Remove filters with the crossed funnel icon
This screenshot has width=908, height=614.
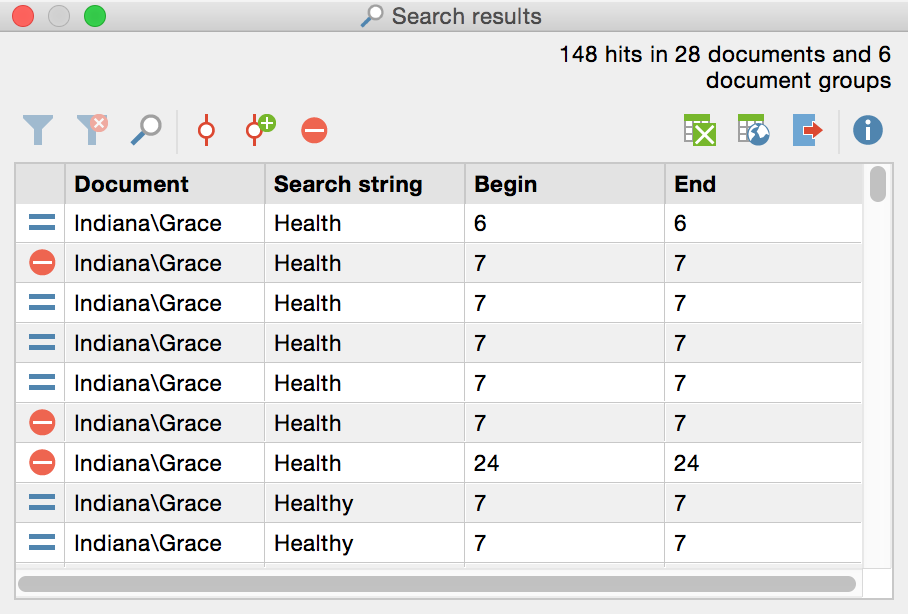pyautogui.click(x=92, y=129)
